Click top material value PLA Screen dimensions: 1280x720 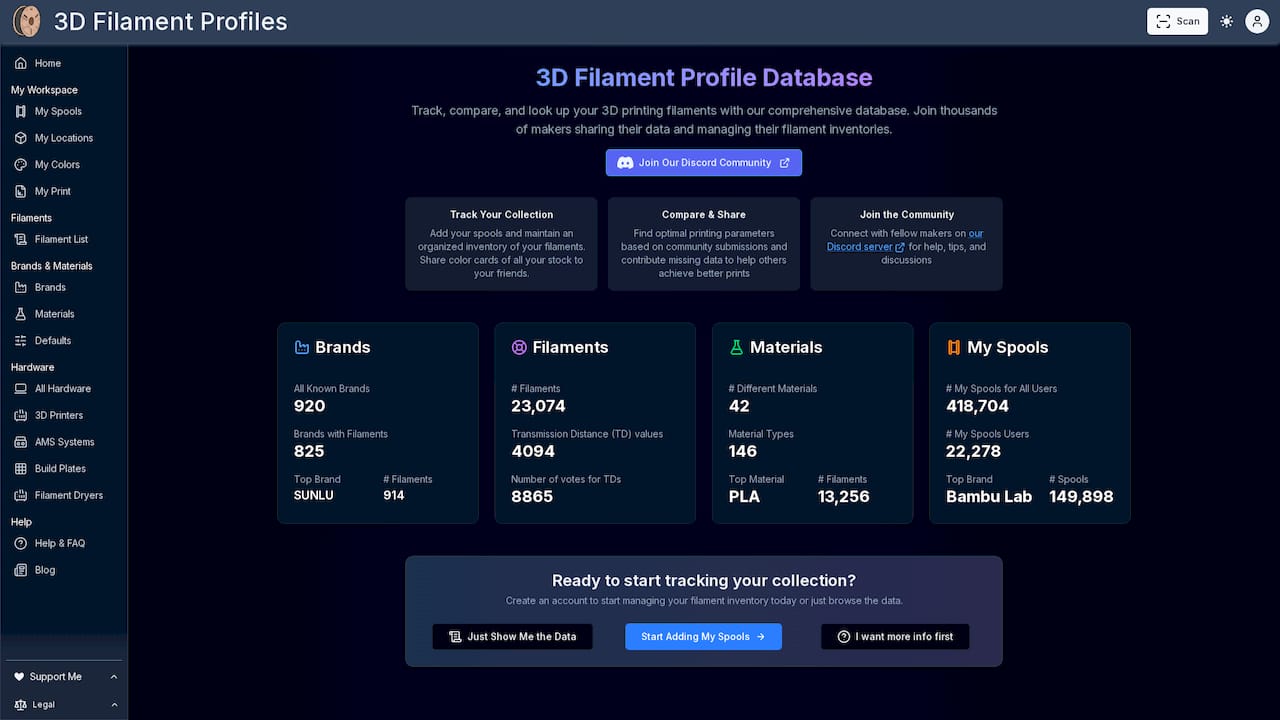pyautogui.click(x=744, y=496)
